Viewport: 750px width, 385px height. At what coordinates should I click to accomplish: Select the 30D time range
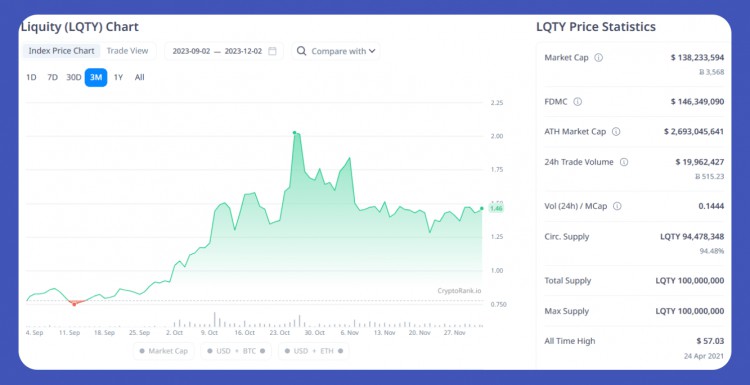74,77
